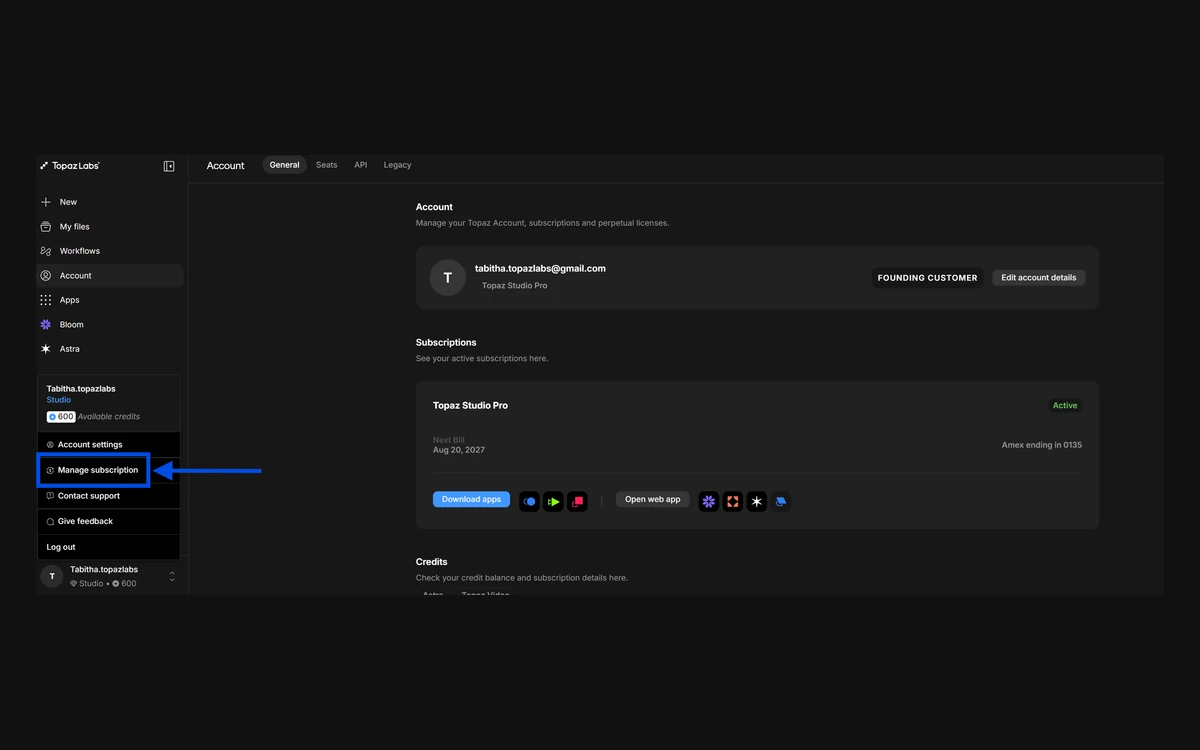
Task: Open Bloom in the sidebar
Action: click(110, 325)
